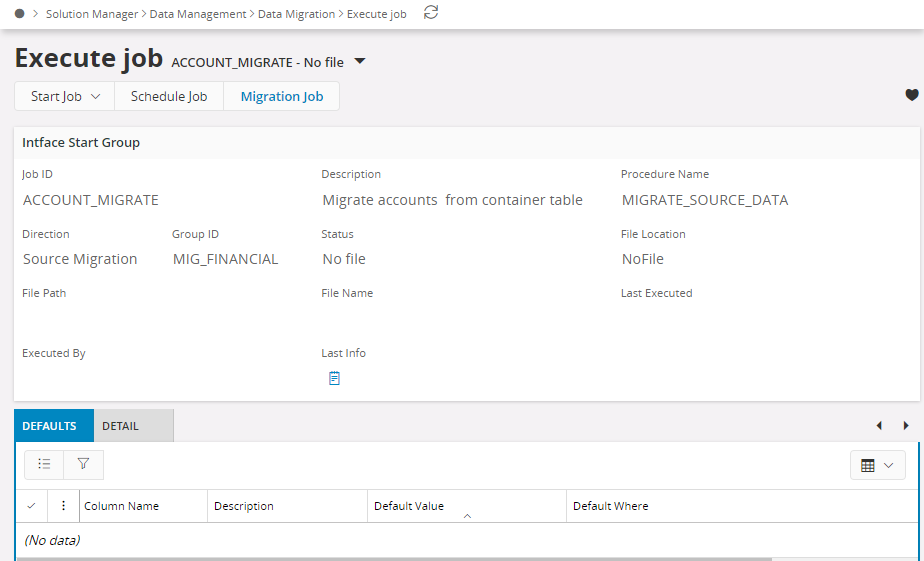Viewport: 924px width, 561px height.
Task: Go to Data Migration breadcrumb link
Action: point(295,14)
